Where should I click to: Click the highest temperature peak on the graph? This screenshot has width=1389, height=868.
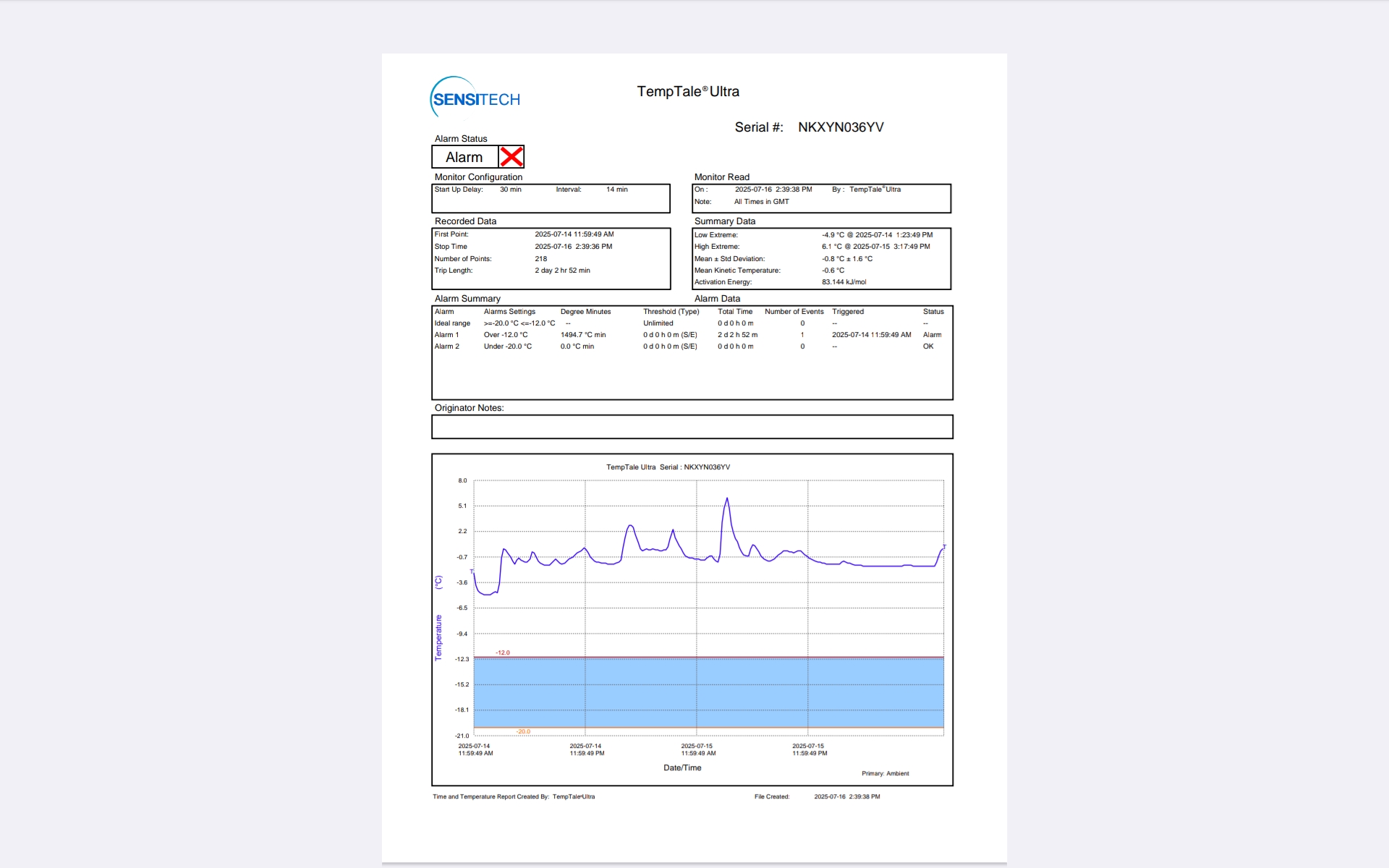coord(727,498)
